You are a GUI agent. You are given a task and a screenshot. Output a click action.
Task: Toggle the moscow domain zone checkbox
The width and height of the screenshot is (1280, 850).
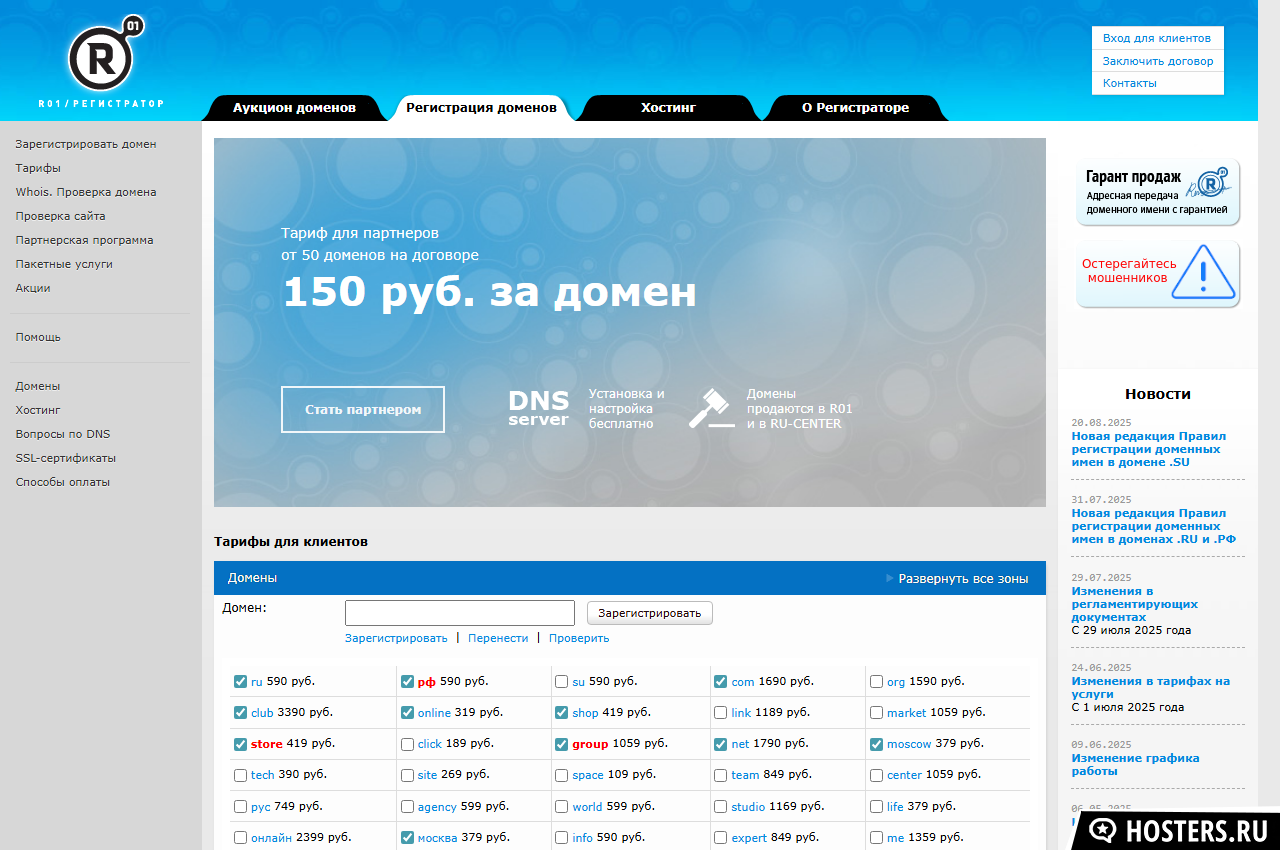(x=876, y=745)
